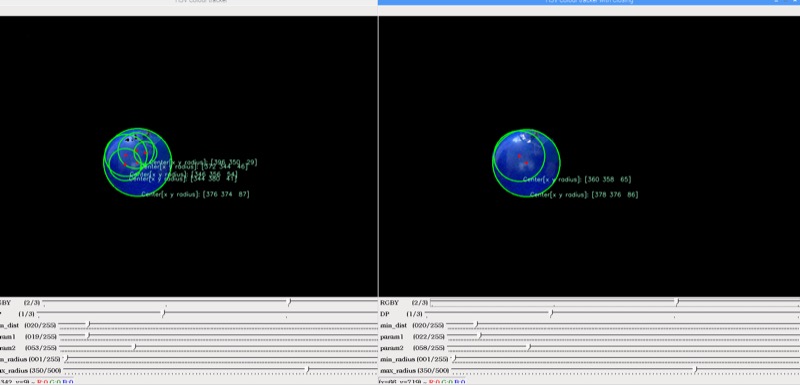Click param2 slider handle in the right window
Screen dimensions: 800x385
coord(529,348)
